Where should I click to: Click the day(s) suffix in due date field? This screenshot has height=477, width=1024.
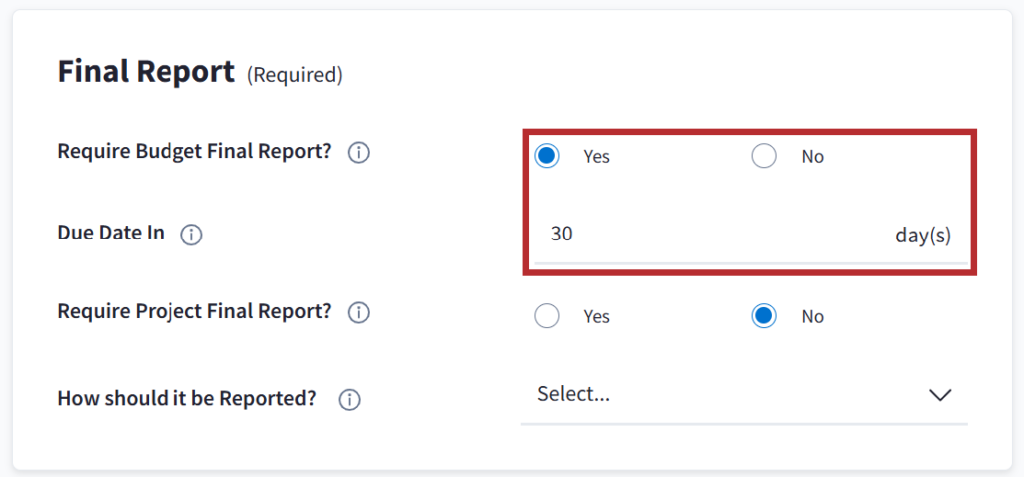923,237
